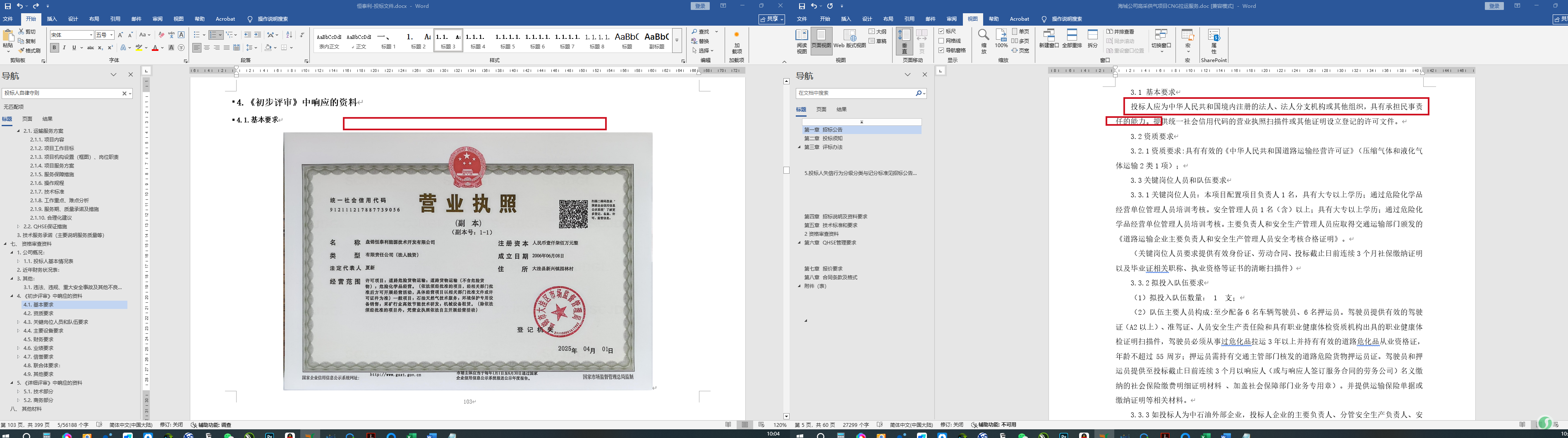Expand the 2.2. QHSE保证措施 heading
This screenshot has height=438, width=1568.
pyautogui.click(x=18, y=226)
